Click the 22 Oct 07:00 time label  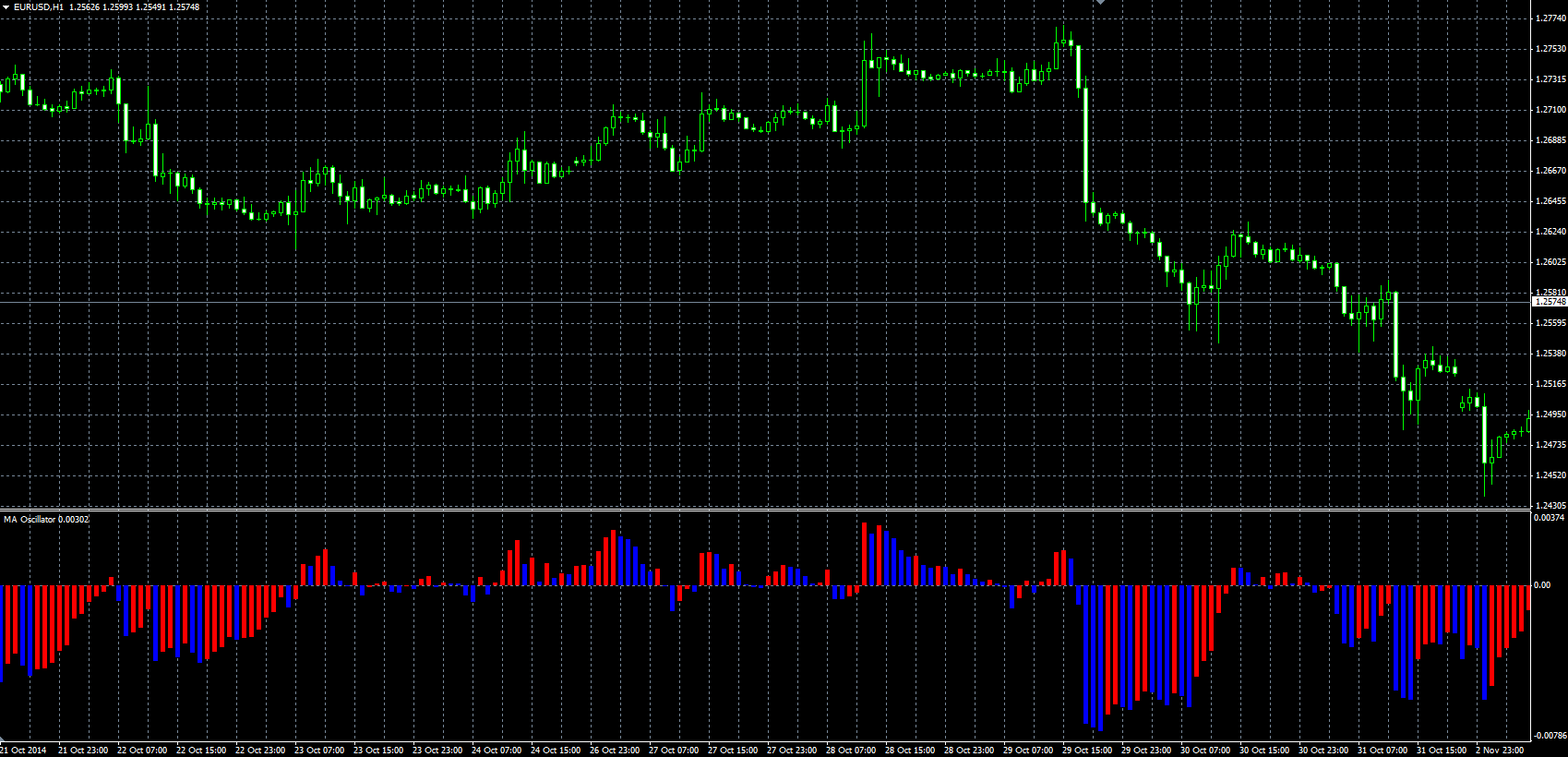[x=142, y=751]
